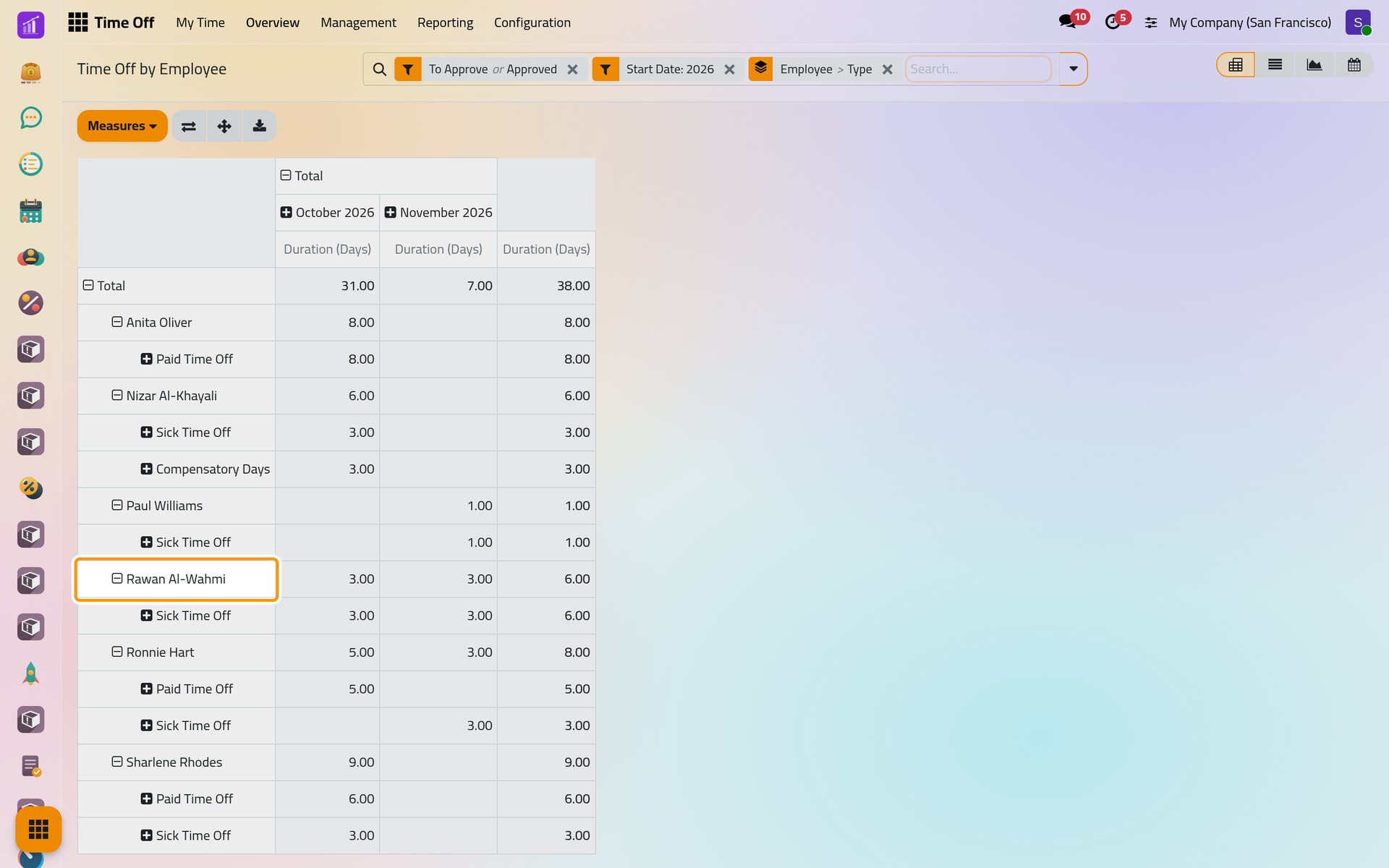Screen dimensions: 1389x868
Task: Click the expand all arrows icon
Action: point(224,126)
